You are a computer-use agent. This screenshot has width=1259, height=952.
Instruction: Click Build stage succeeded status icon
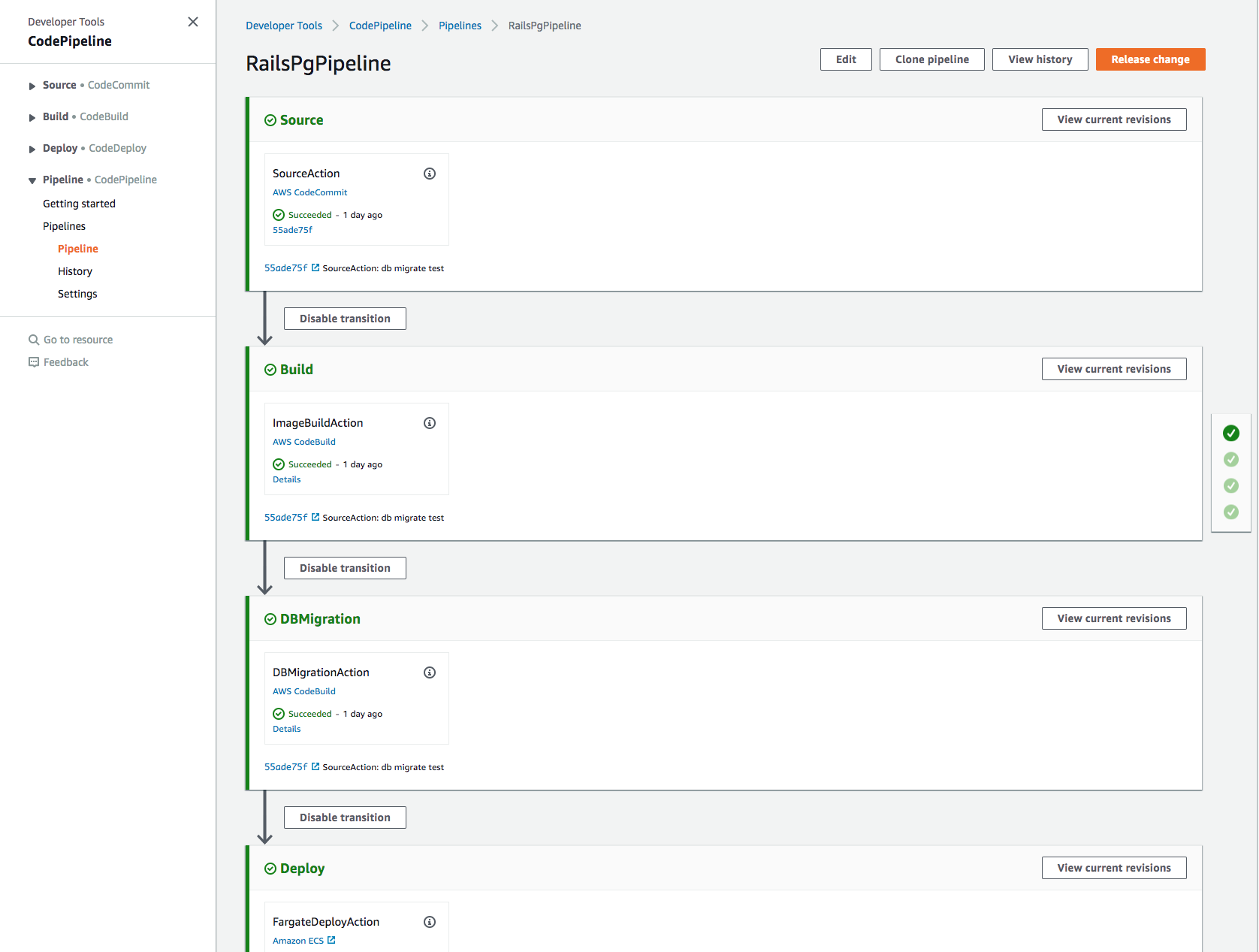click(270, 370)
